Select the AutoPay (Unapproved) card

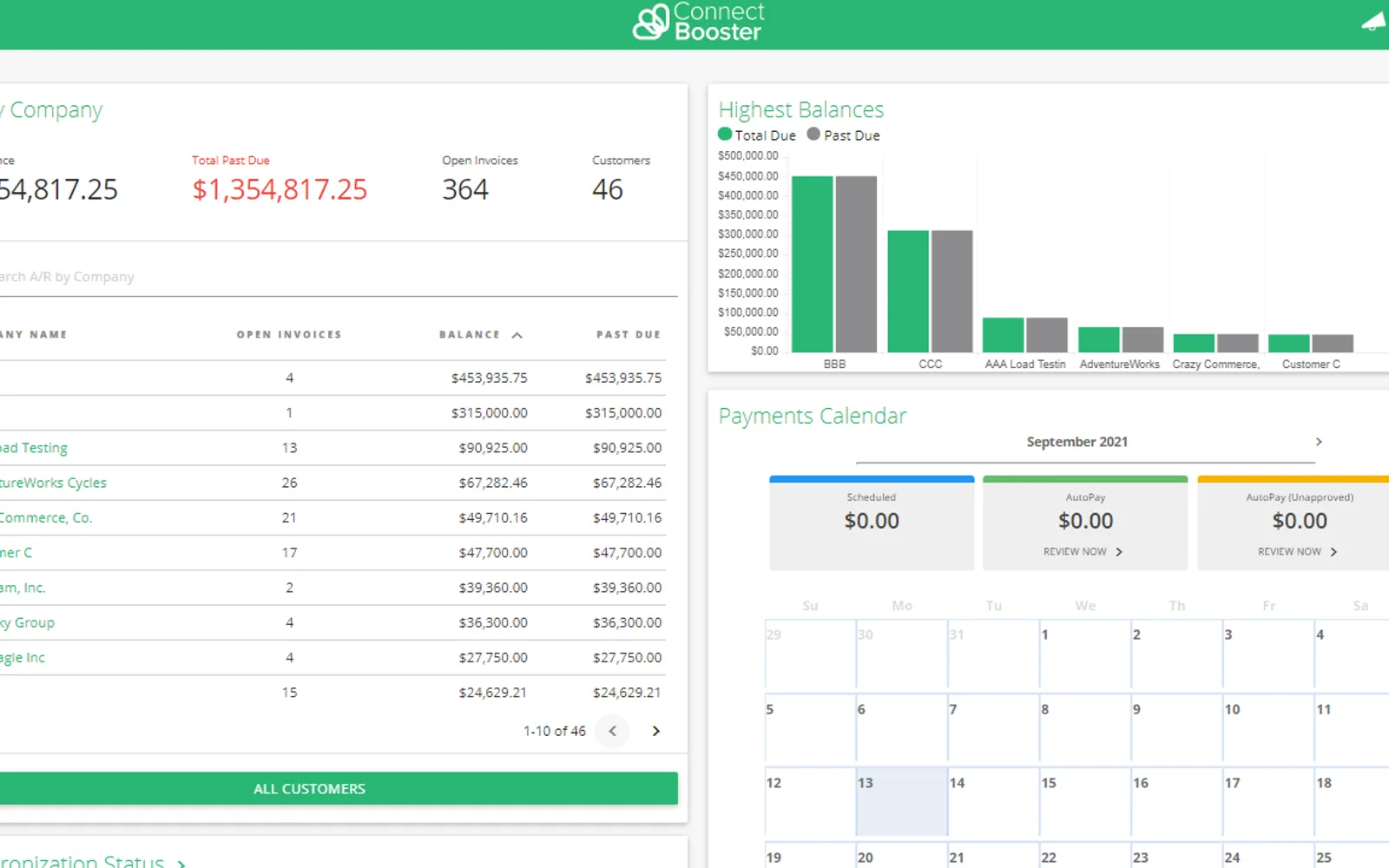(1294, 523)
